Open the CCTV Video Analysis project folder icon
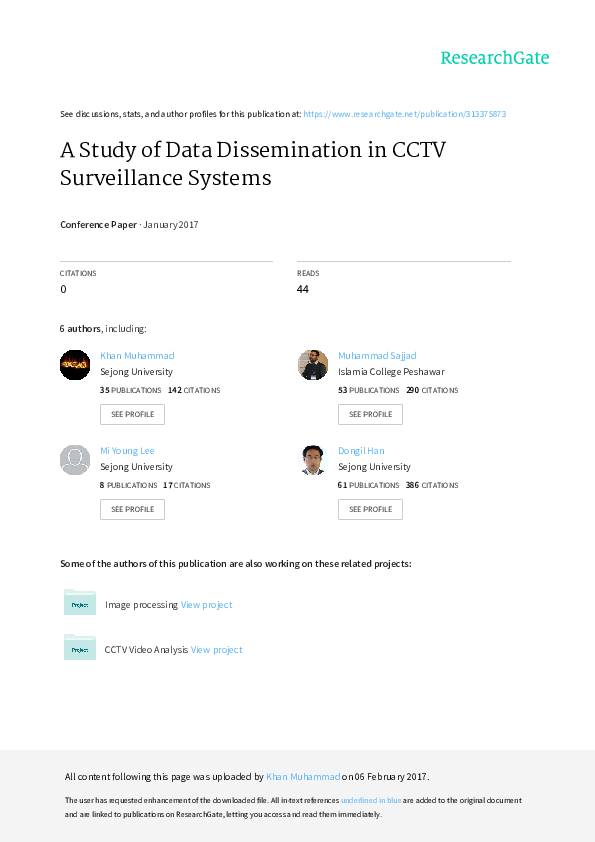This screenshot has width=595, height=842. click(79, 647)
